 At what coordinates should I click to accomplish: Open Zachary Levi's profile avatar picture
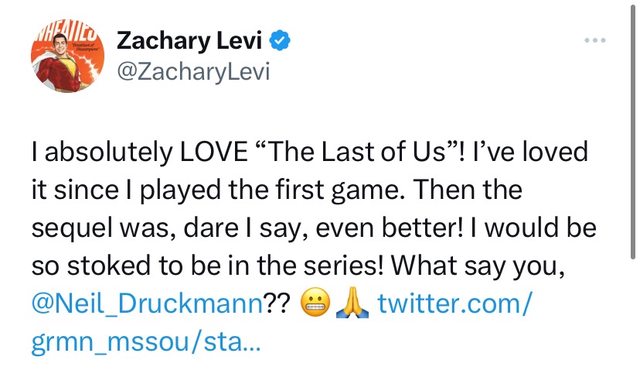[x=67, y=56]
